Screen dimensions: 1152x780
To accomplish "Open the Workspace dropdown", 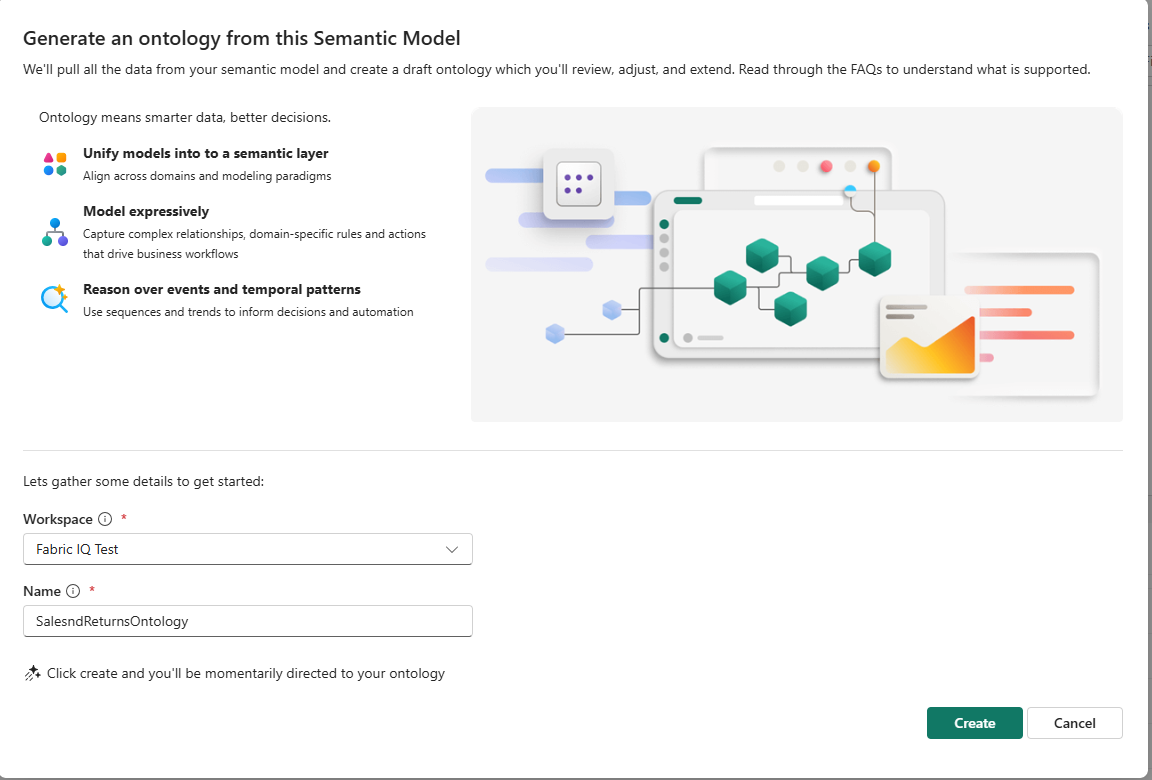I will point(247,549).
